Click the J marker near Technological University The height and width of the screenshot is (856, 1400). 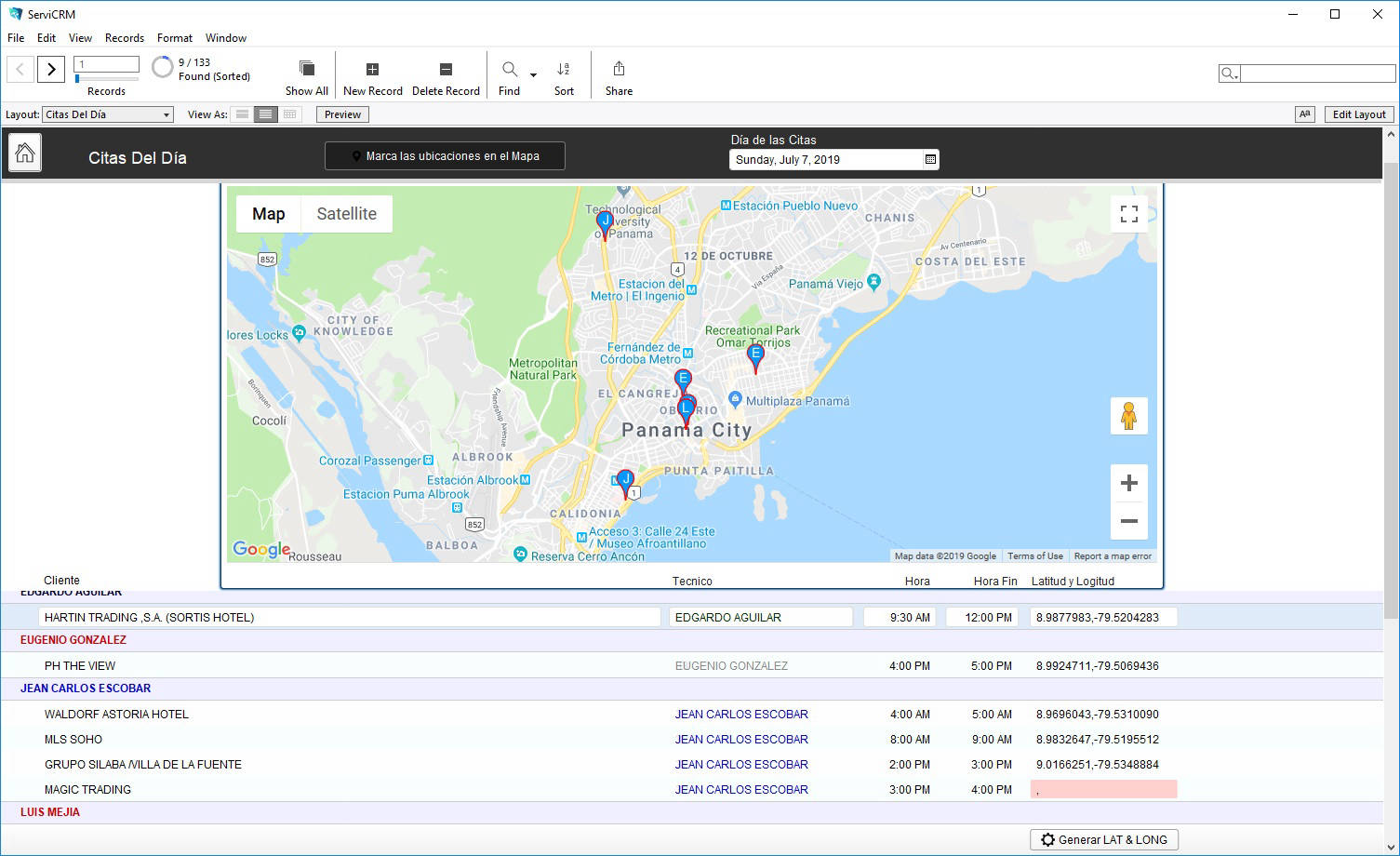[605, 224]
